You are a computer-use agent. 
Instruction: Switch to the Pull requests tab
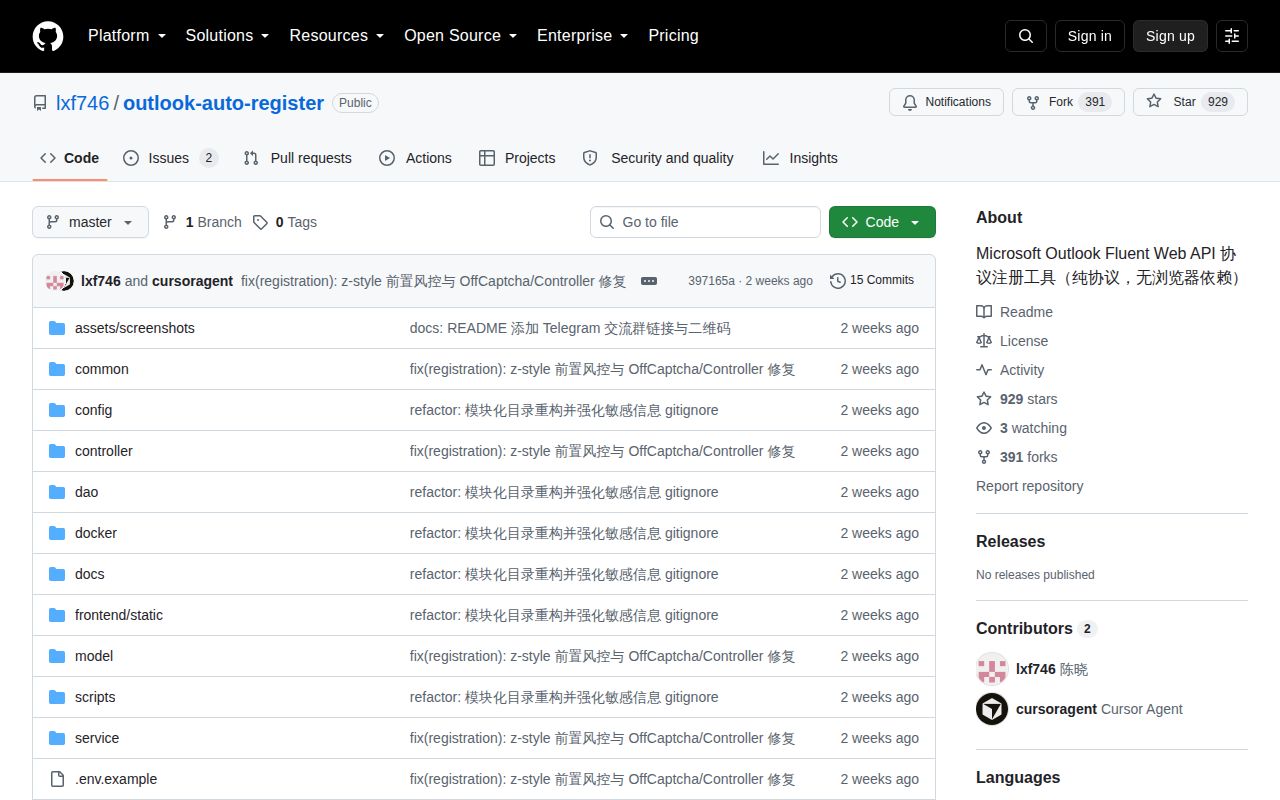298,158
